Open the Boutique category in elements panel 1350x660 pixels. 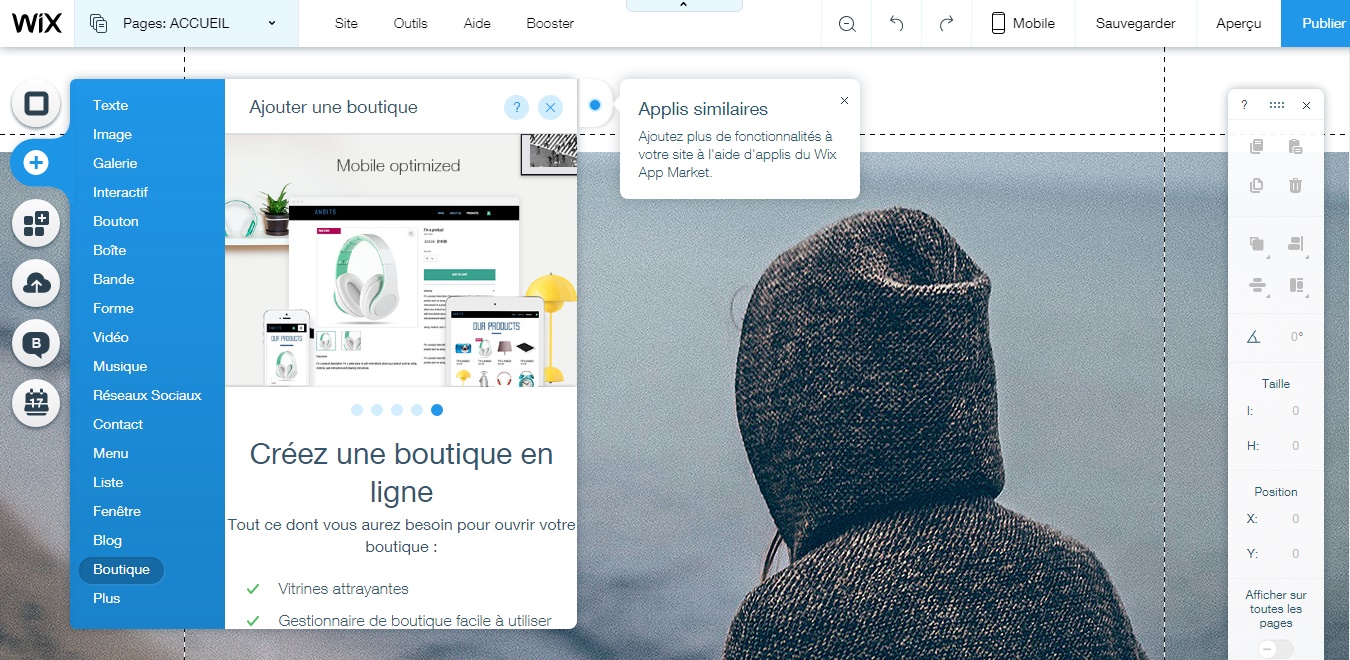pos(121,569)
